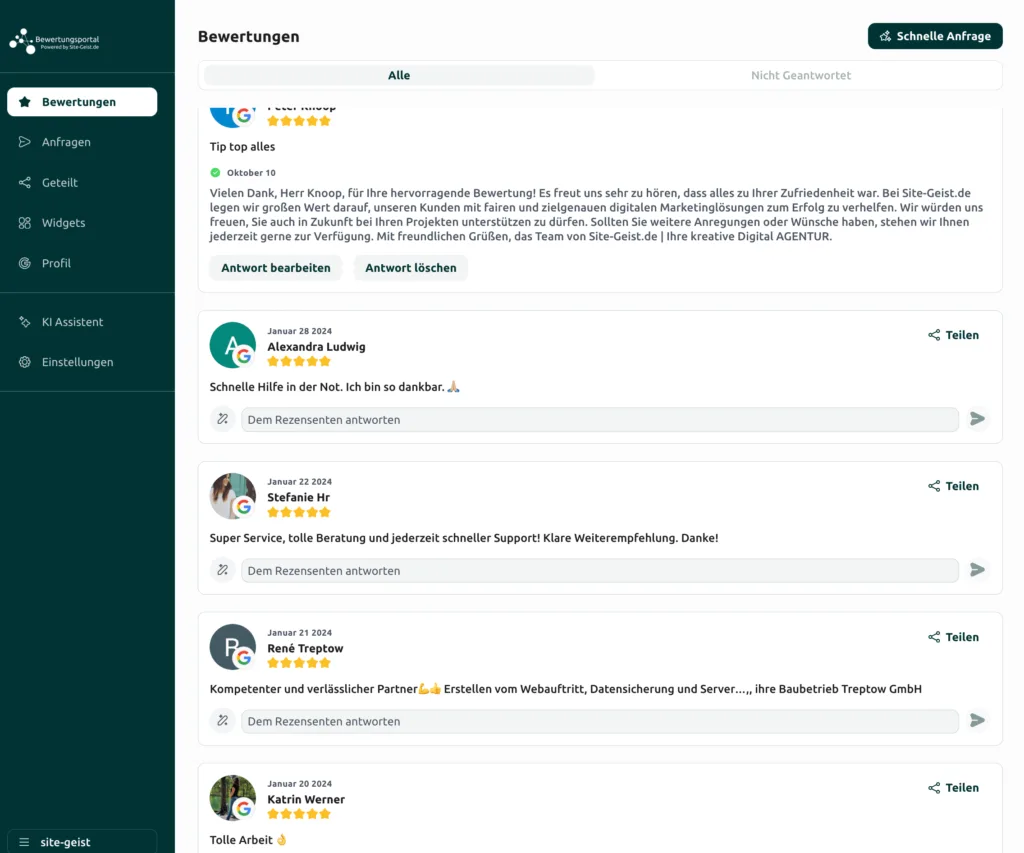
Task: Click the Schnelle Anfrage button
Action: click(935, 36)
